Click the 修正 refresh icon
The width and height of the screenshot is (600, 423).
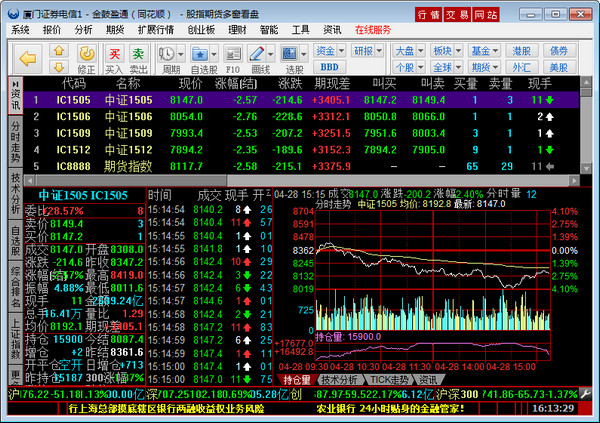tap(86, 54)
